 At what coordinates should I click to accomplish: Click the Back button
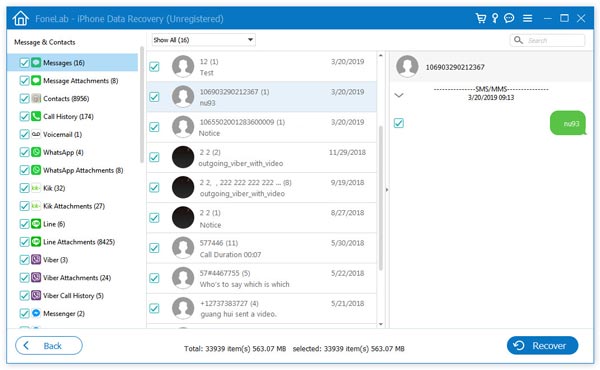click(49, 346)
